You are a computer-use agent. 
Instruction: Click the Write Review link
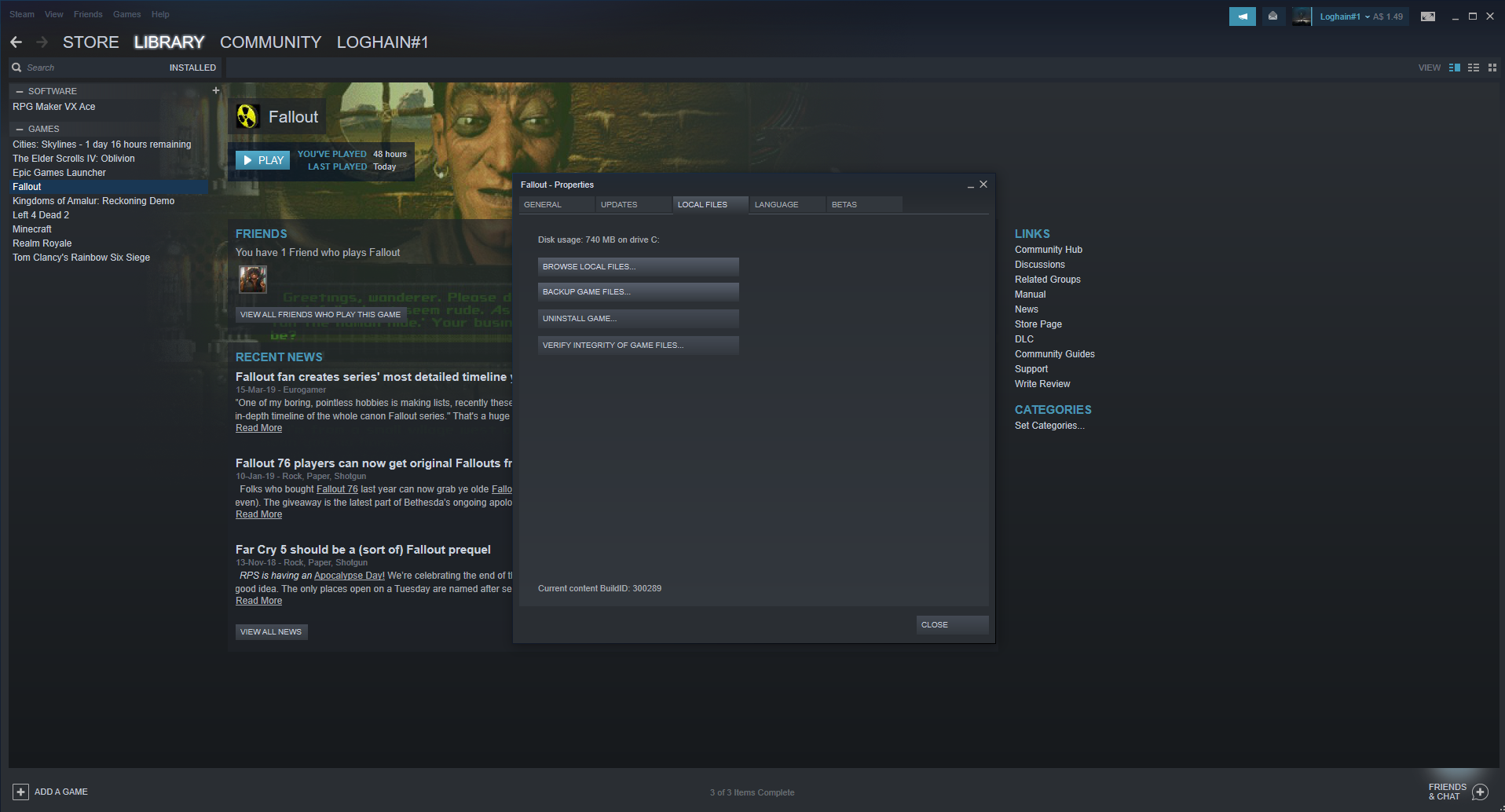click(1042, 384)
